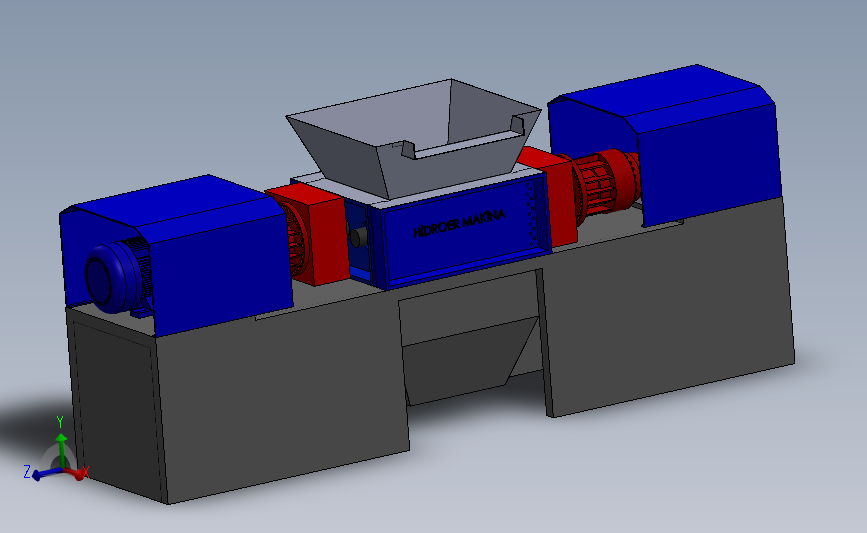This screenshot has height=533, width=867.
Task: Select the left gray base frame front face
Action: tap(282, 398)
